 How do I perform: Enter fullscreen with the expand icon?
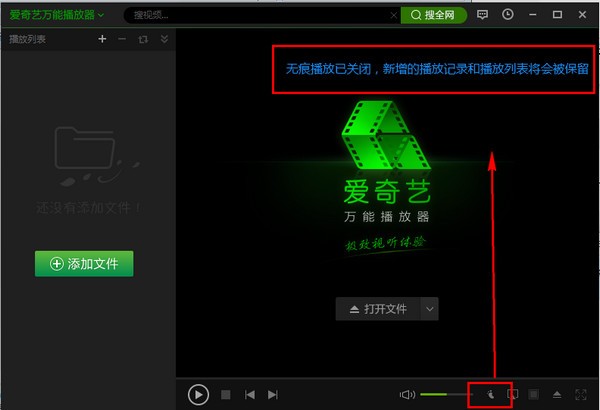click(580, 394)
